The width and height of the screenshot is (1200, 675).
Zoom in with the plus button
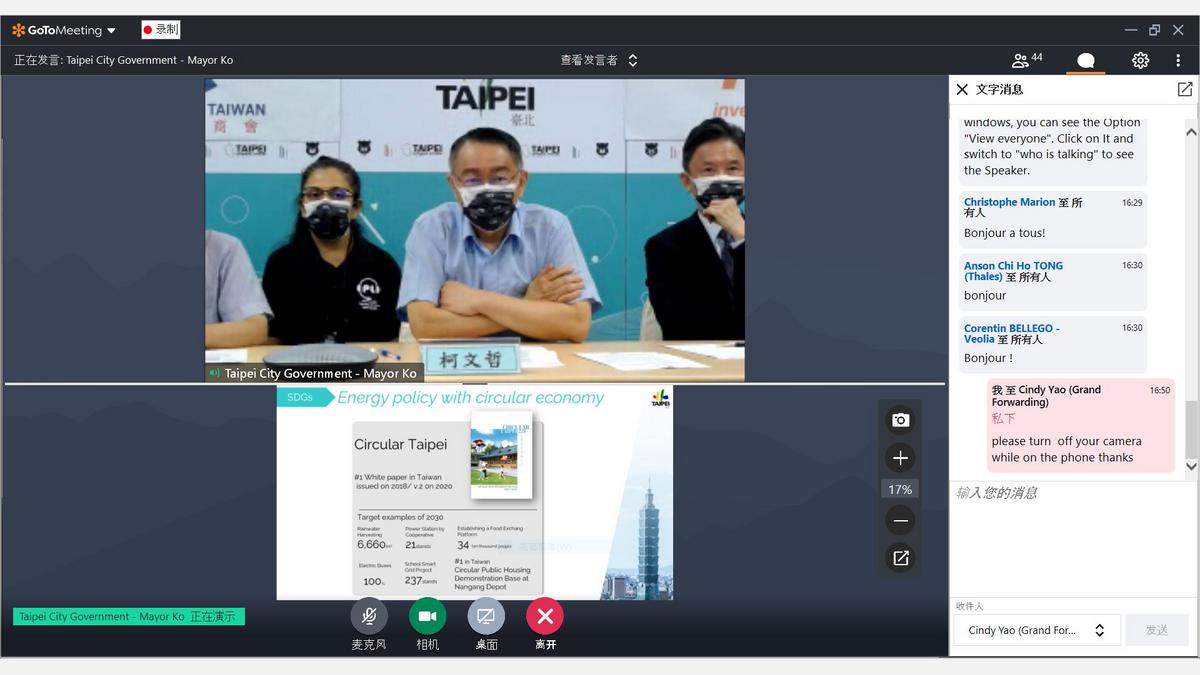click(x=900, y=458)
